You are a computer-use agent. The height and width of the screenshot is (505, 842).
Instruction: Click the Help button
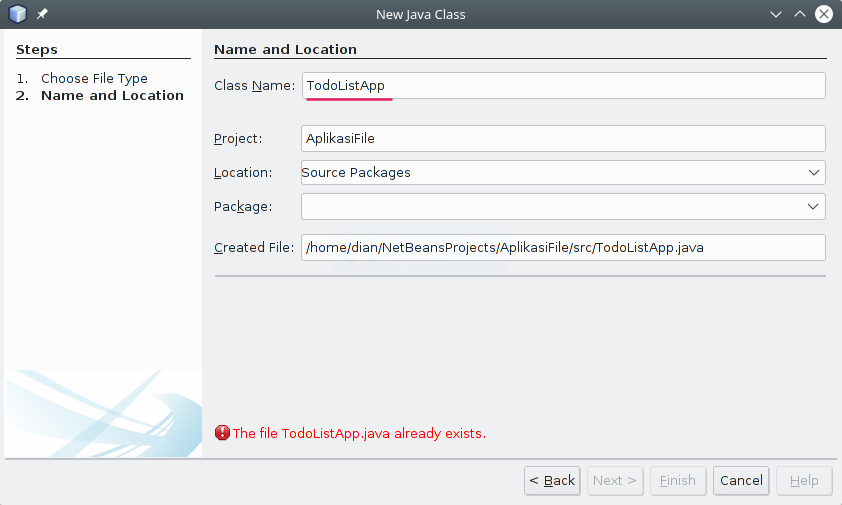pyautogui.click(x=804, y=480)
